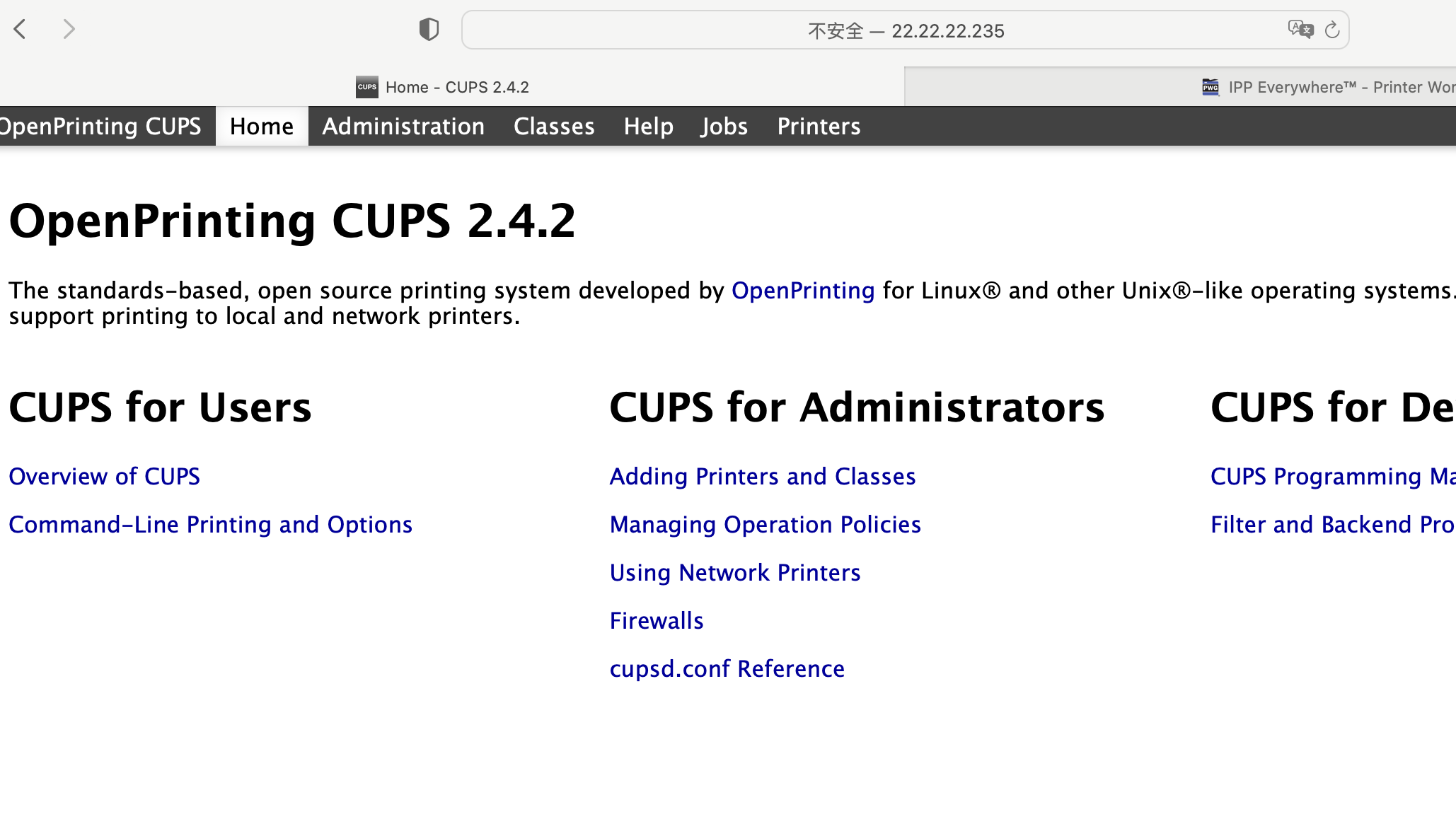Follow the OpenPrinting link in description
This screenshot has height=819, width=1456.
[x=803, y=291]
